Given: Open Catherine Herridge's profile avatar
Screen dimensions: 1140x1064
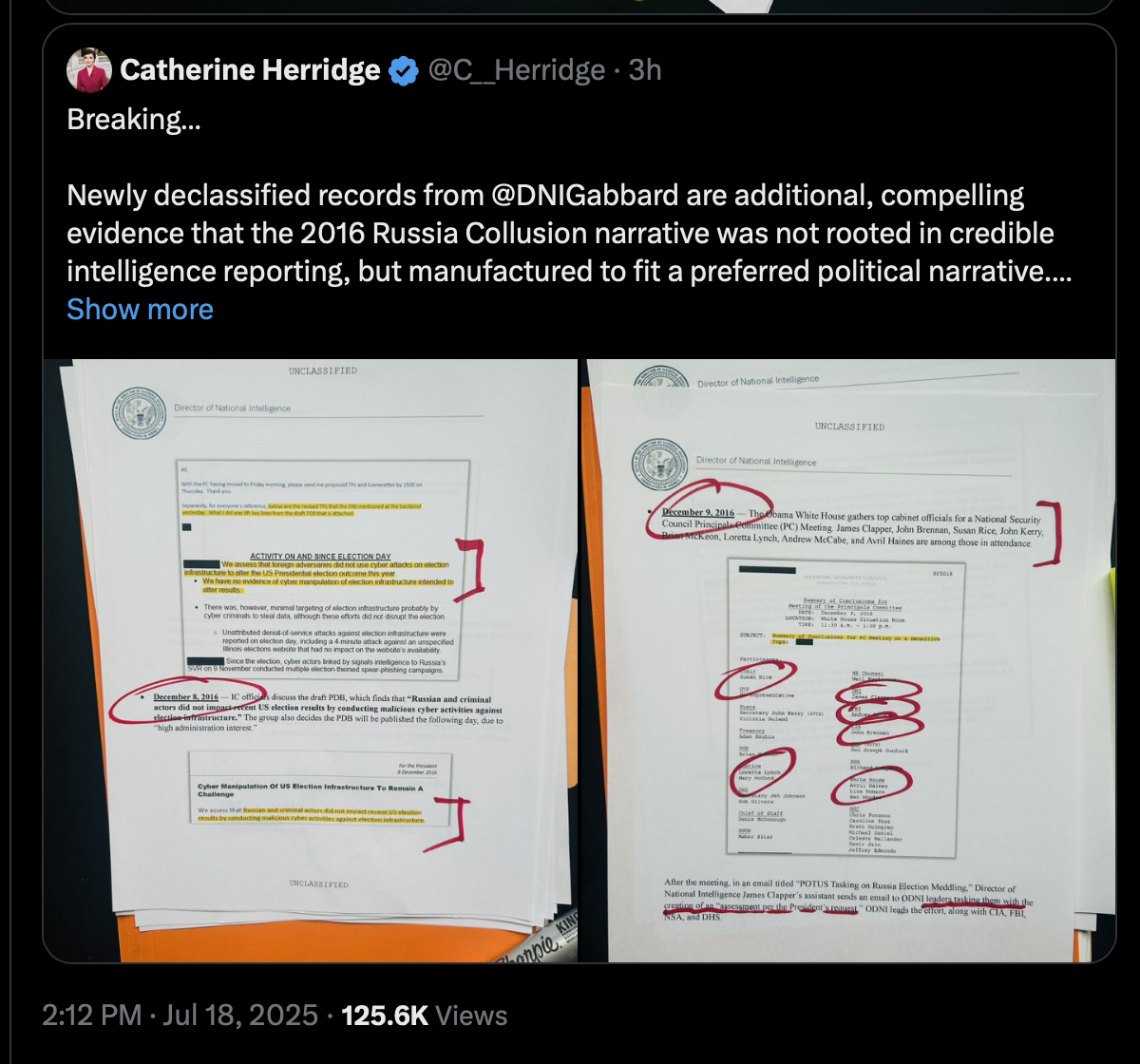Looking at the screenshot, I should [x=87, y=69].
